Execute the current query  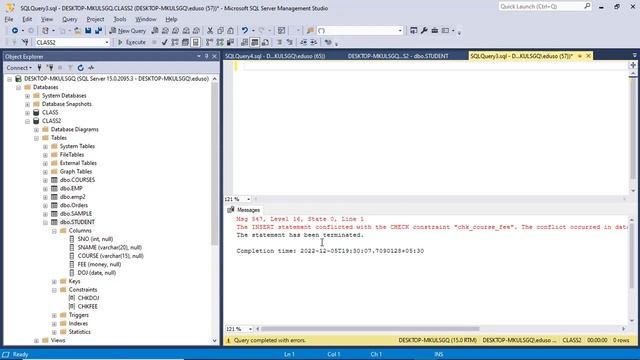click(x=131, y=42)
